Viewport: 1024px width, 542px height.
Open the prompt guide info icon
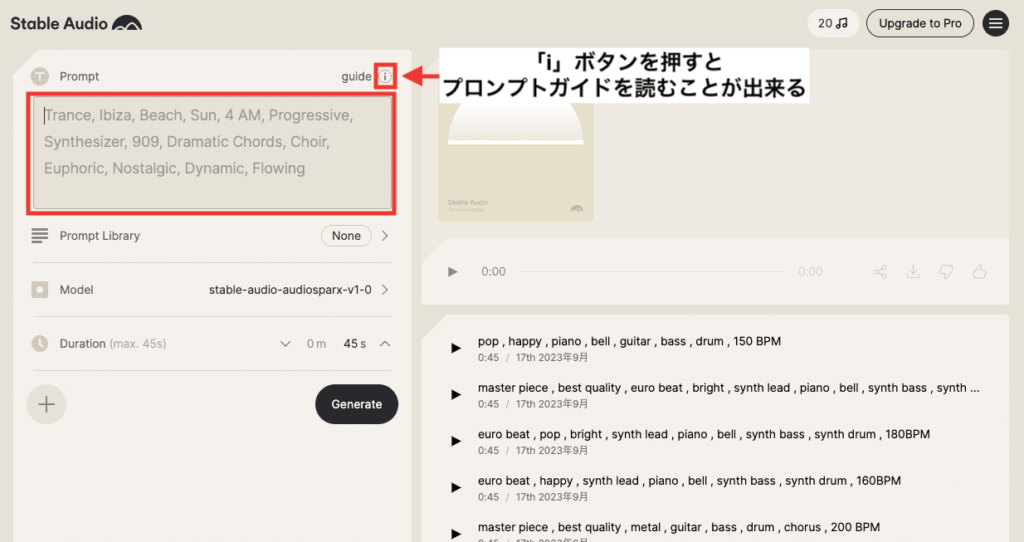pos(385,76)
